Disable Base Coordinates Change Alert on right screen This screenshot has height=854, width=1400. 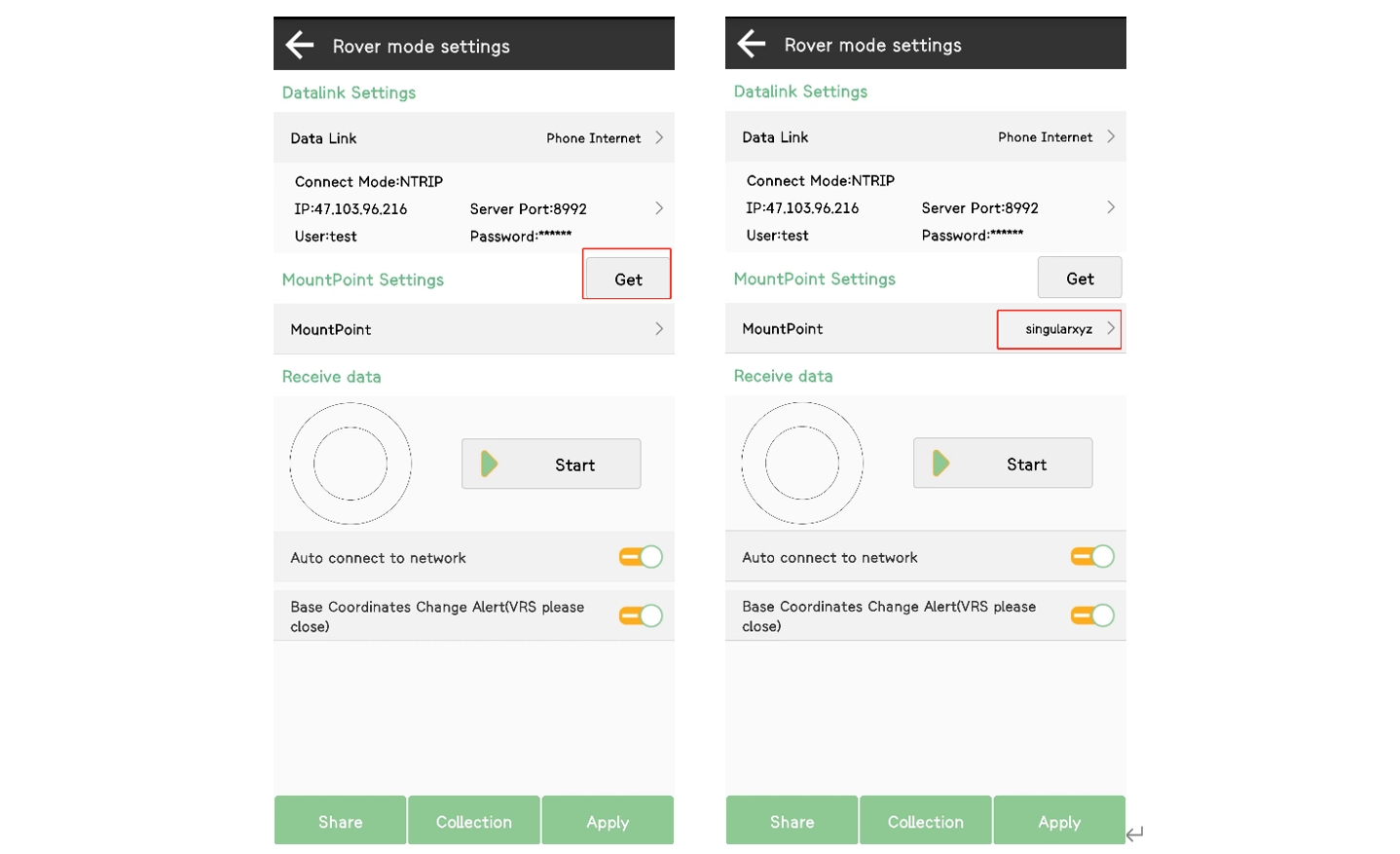click(1092, 615)
